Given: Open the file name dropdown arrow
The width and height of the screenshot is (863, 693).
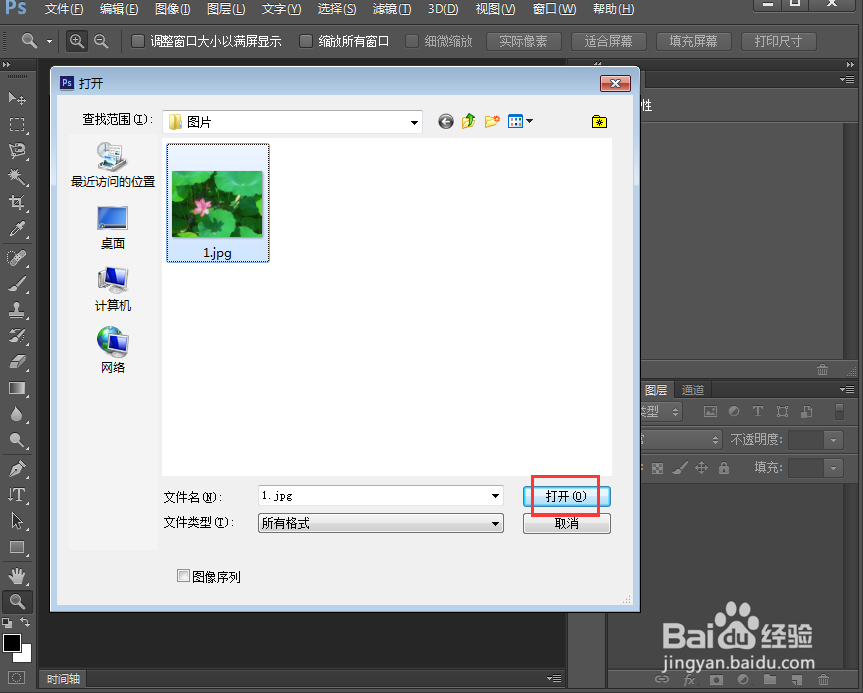Looking at the screenshot, I should [x=495, y=496].
